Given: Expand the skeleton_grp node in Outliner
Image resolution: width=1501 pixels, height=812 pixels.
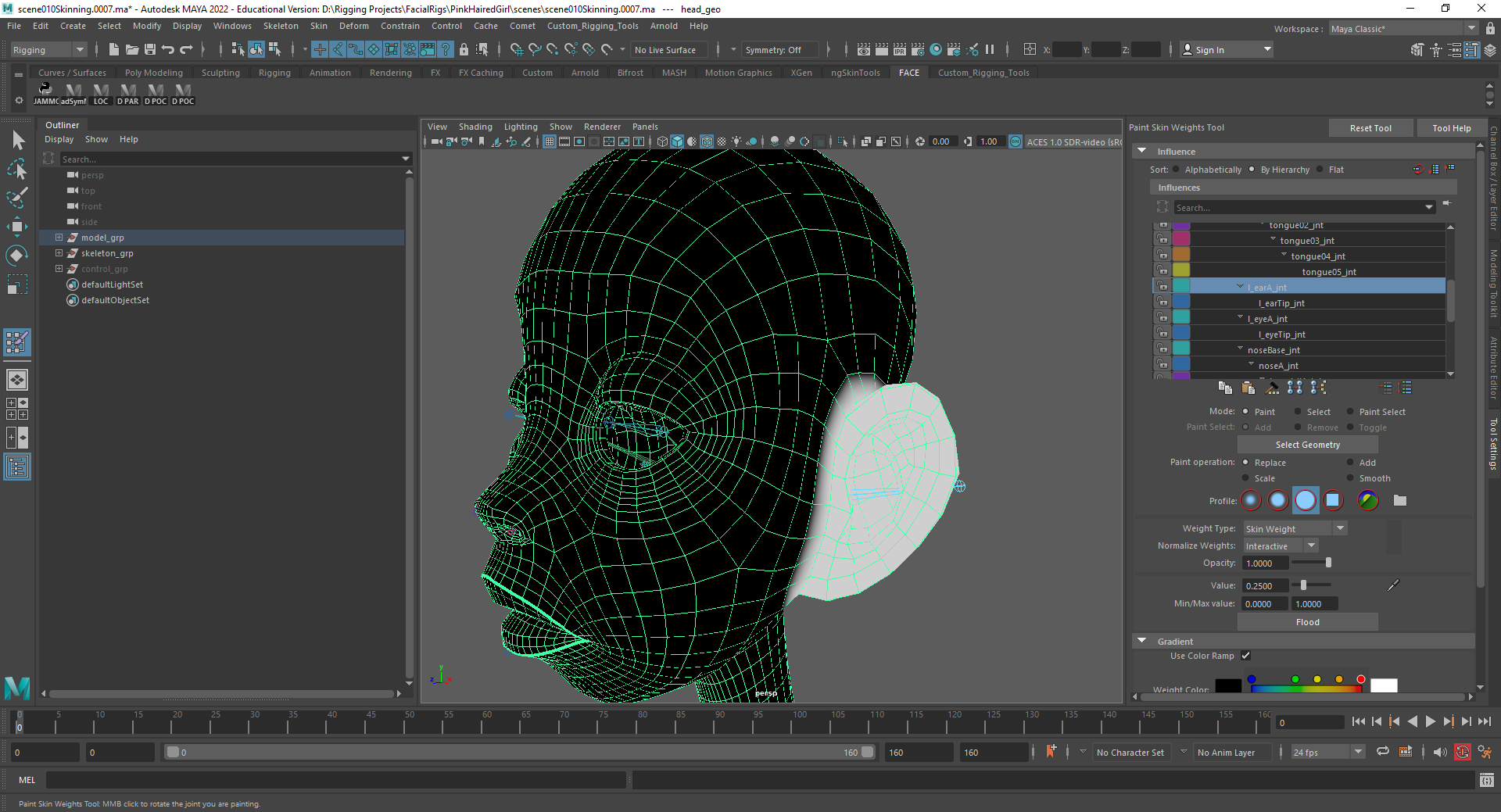Looking at the screenshot, I should click(x=59, y=253).
